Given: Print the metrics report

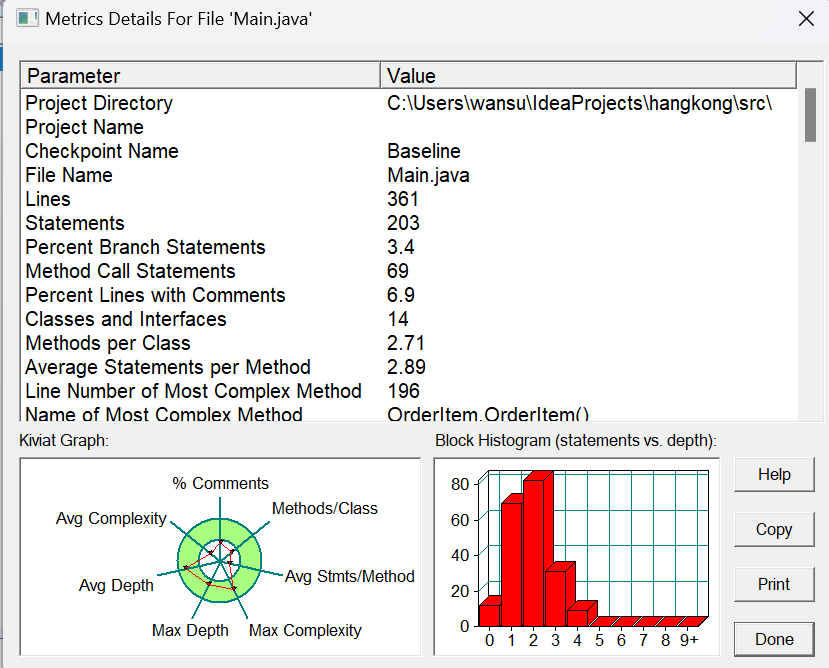Looking at the screenshot, I should (x=774, y=584).
